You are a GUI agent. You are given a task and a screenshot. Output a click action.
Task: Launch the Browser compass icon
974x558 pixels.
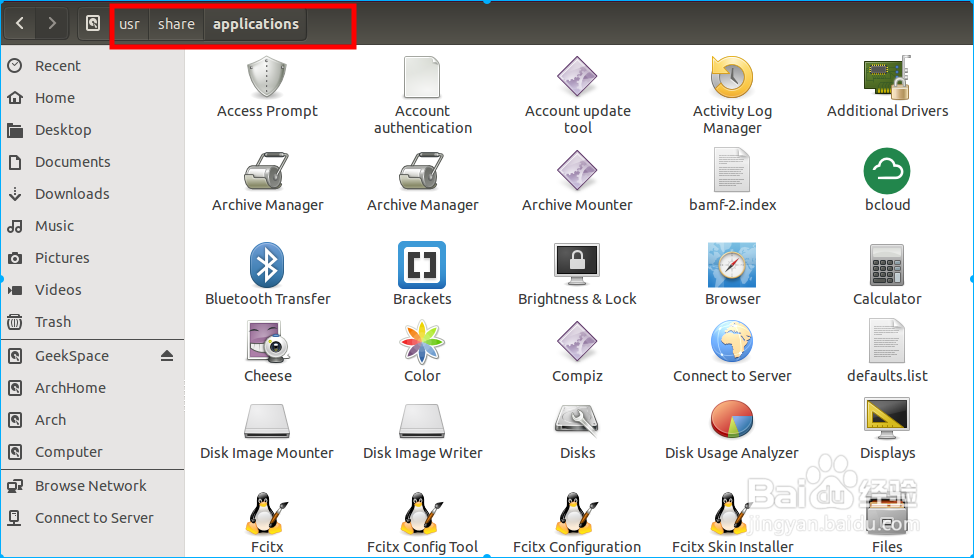coord(732,265)
